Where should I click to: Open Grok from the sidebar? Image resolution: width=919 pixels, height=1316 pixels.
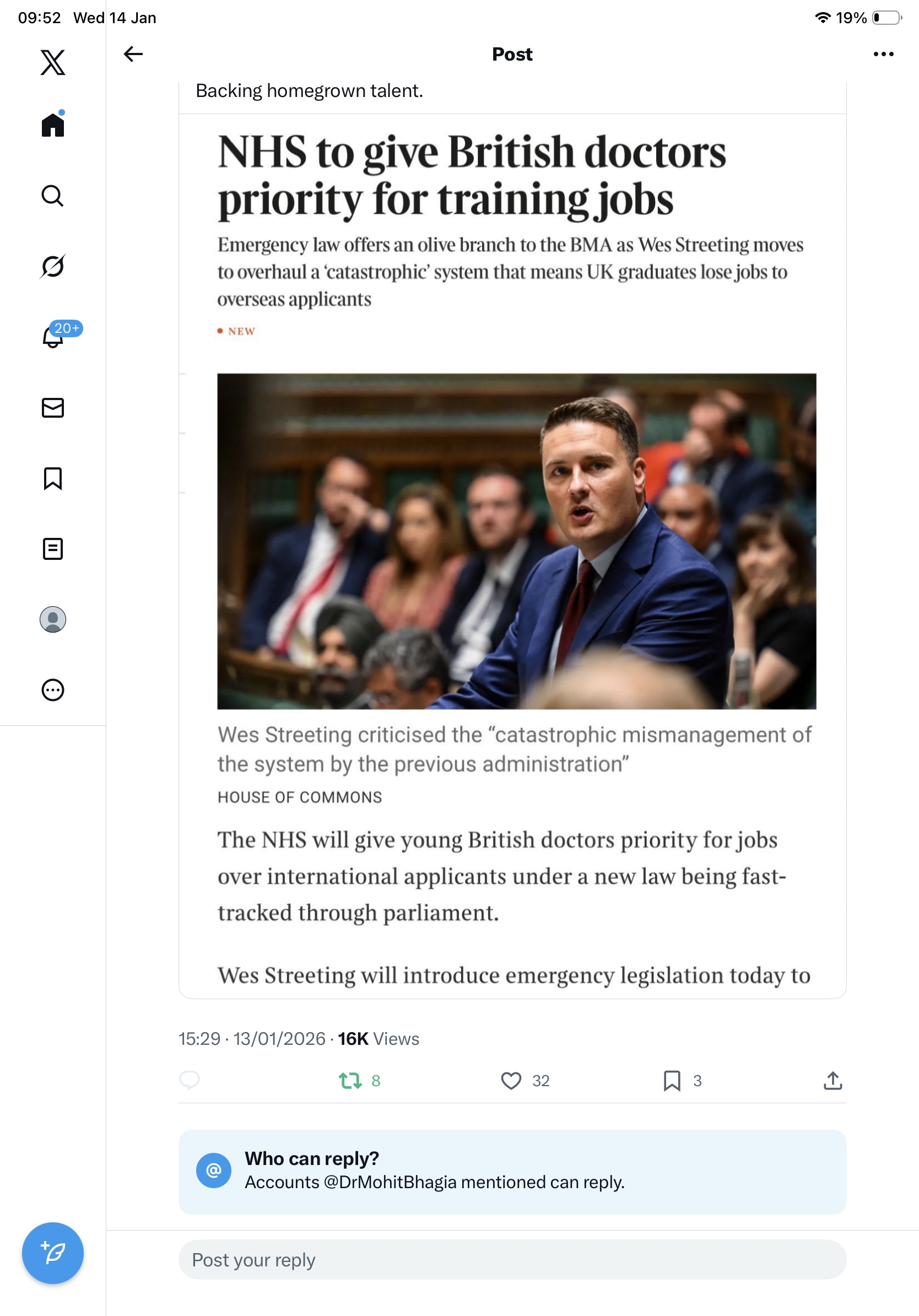(53, 266)
